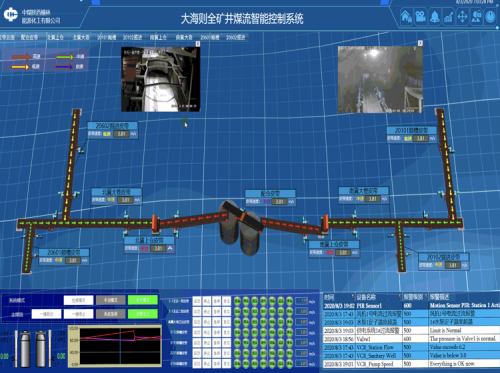The width and height of the screenshot is (500, 373).
Task: Open the 时间 column filter dropdown
Action: (x=352, y=297)
